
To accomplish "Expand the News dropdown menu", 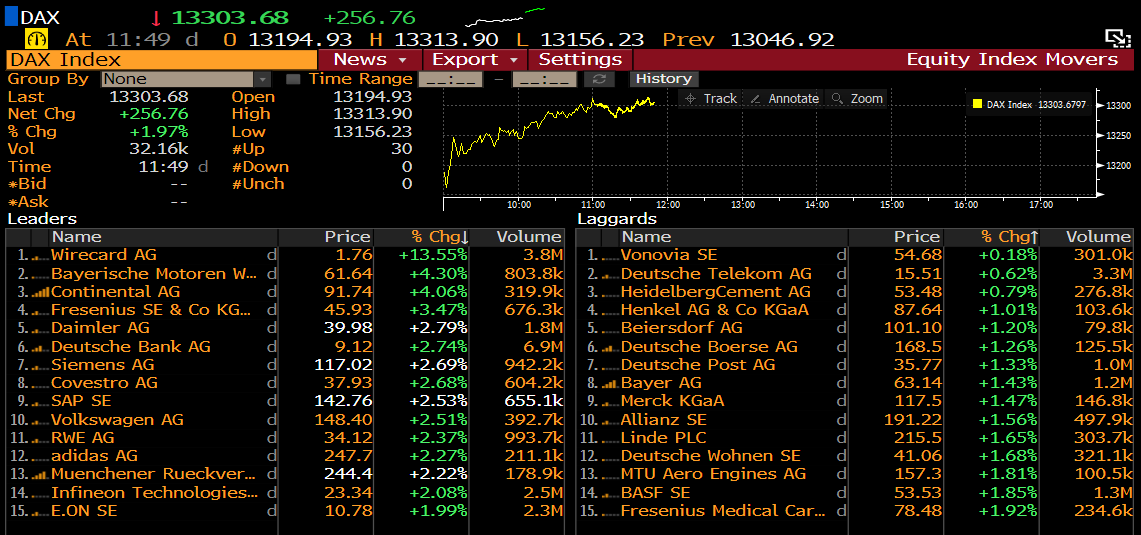I will pos(370,60).
